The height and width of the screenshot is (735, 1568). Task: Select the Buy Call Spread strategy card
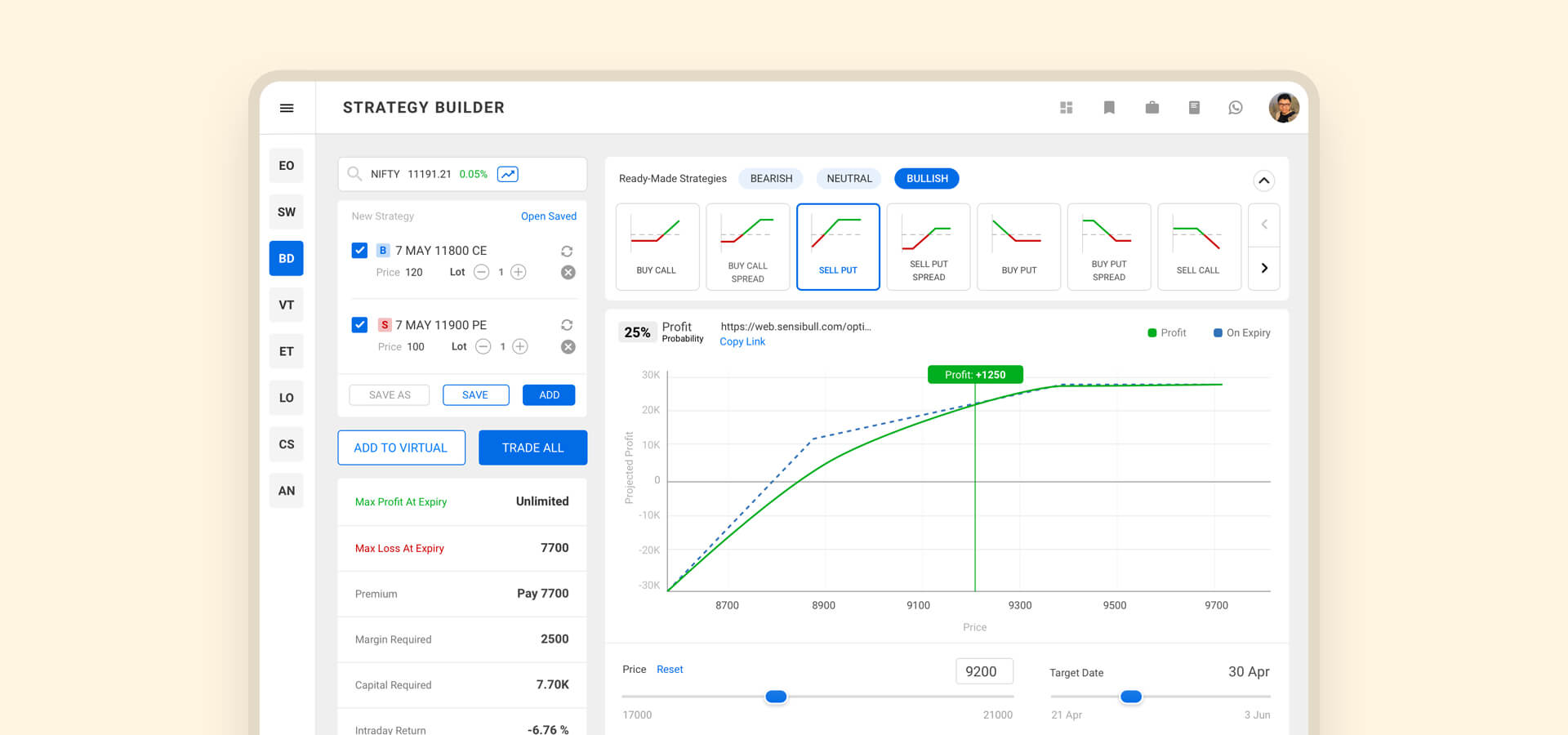tap(747, 247)
